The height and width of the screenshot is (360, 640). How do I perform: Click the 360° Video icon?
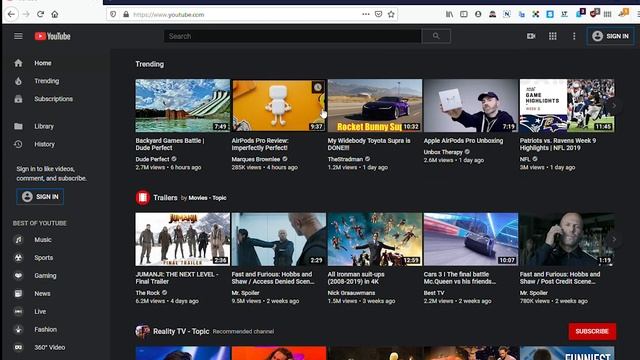pos(18,348)
